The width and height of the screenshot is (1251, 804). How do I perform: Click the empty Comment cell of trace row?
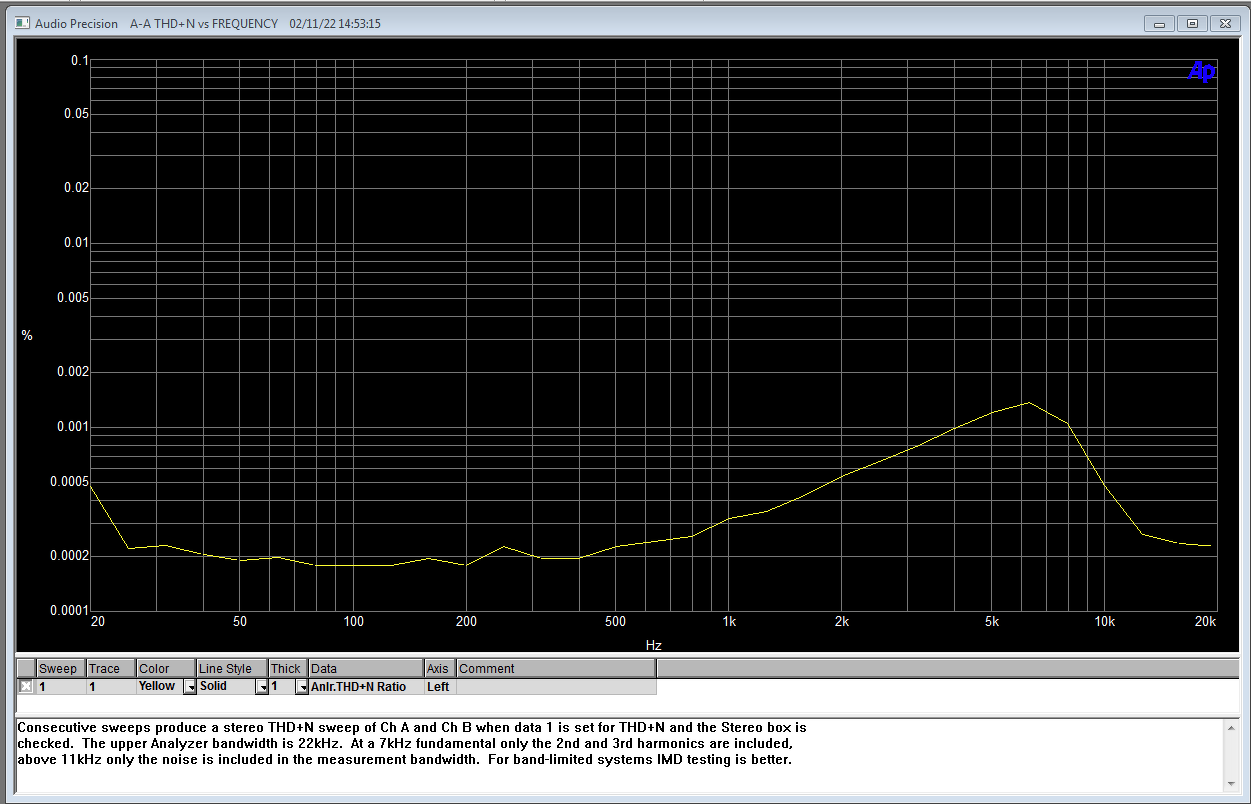(556, 686)
